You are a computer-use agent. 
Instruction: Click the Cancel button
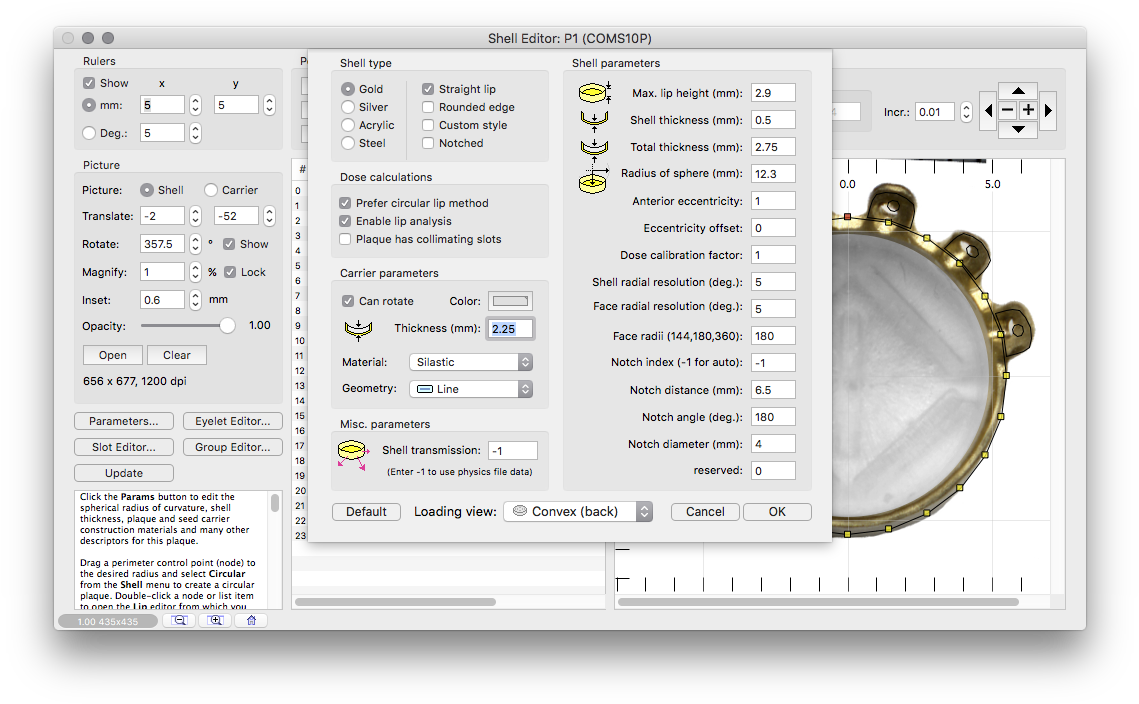705,511
